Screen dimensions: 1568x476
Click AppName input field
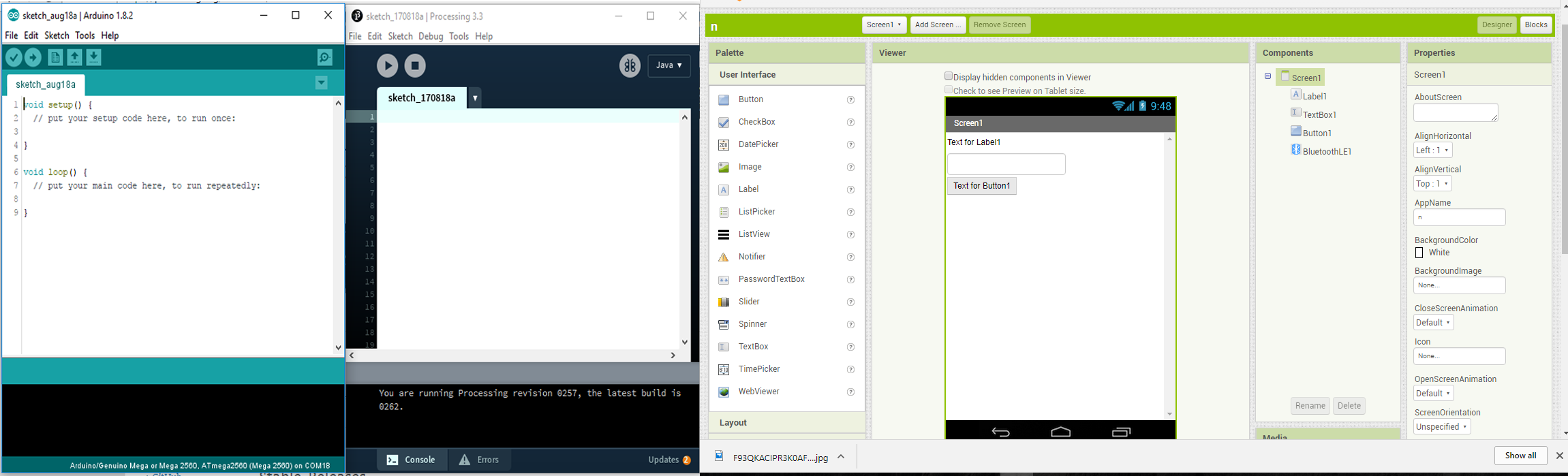coord(1459,217)
